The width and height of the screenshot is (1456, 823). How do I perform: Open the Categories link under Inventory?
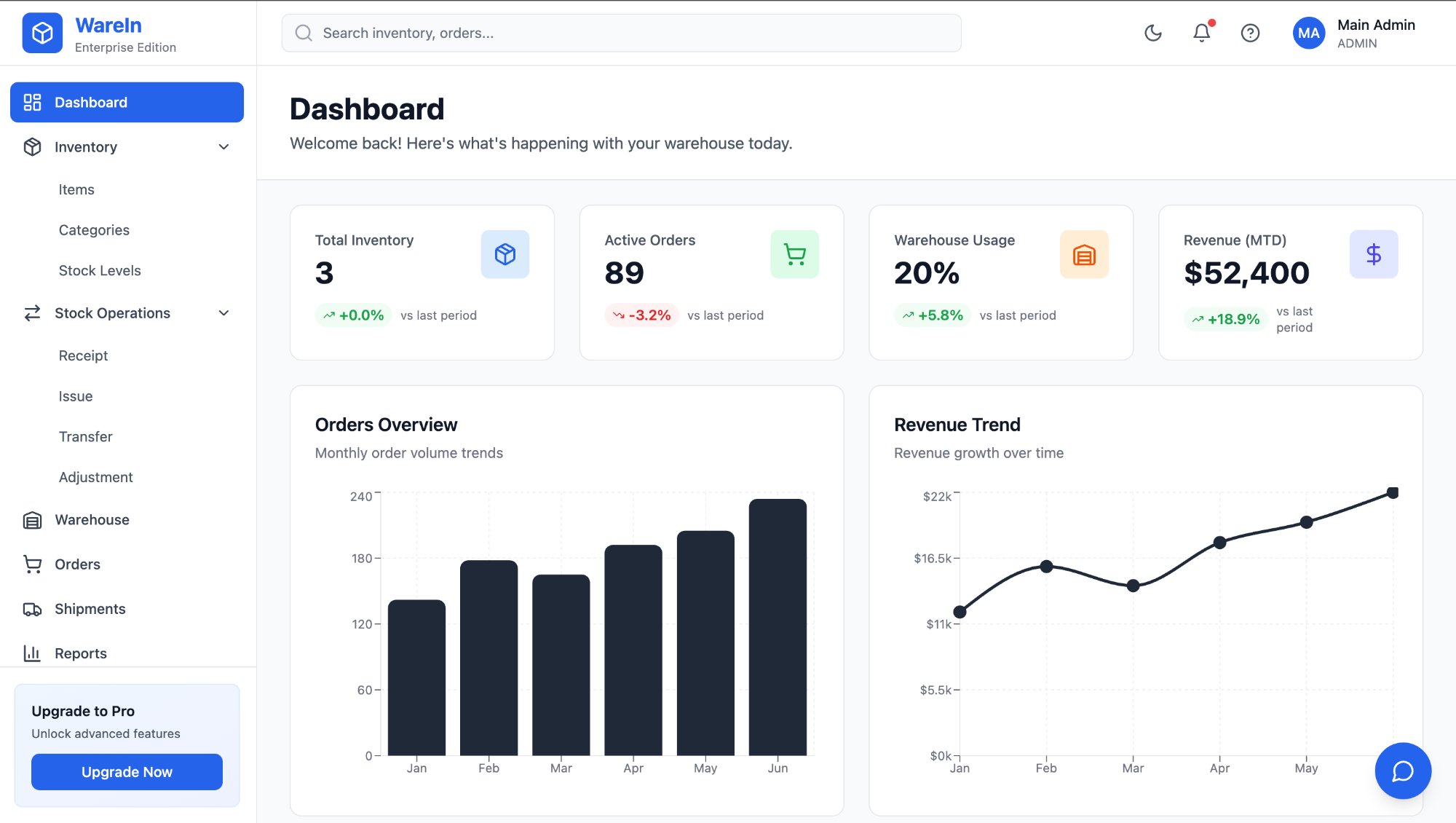pos(94,229)
